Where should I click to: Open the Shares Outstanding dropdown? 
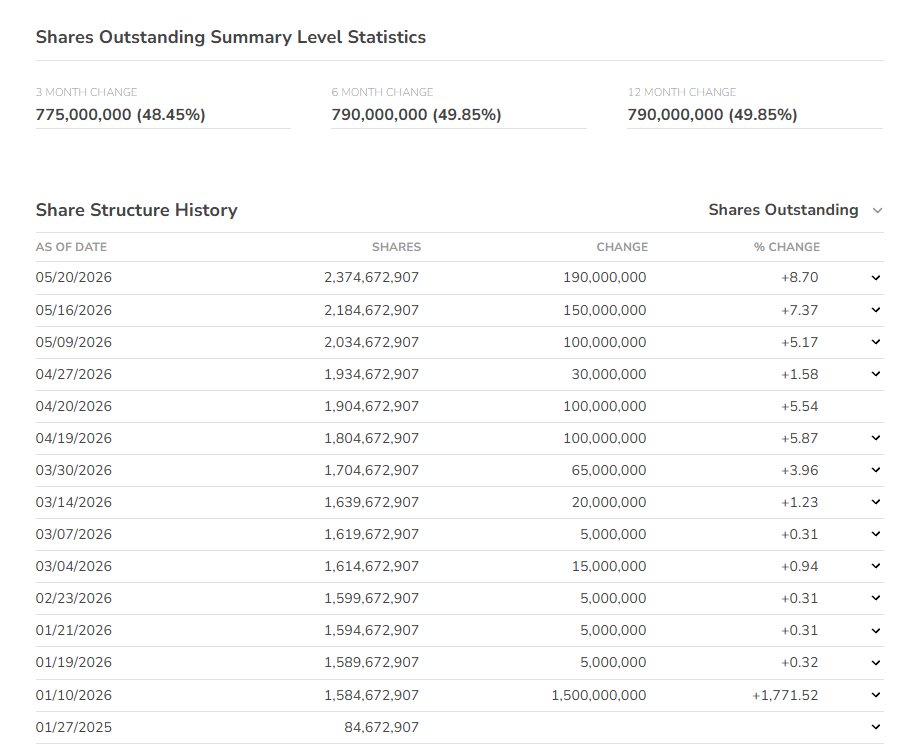795,210
